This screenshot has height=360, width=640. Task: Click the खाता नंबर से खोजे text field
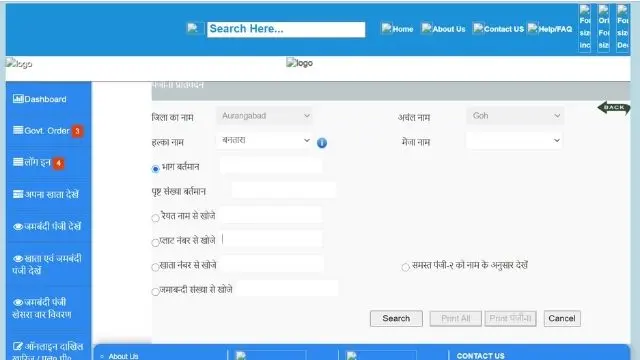tap(273, 264)
